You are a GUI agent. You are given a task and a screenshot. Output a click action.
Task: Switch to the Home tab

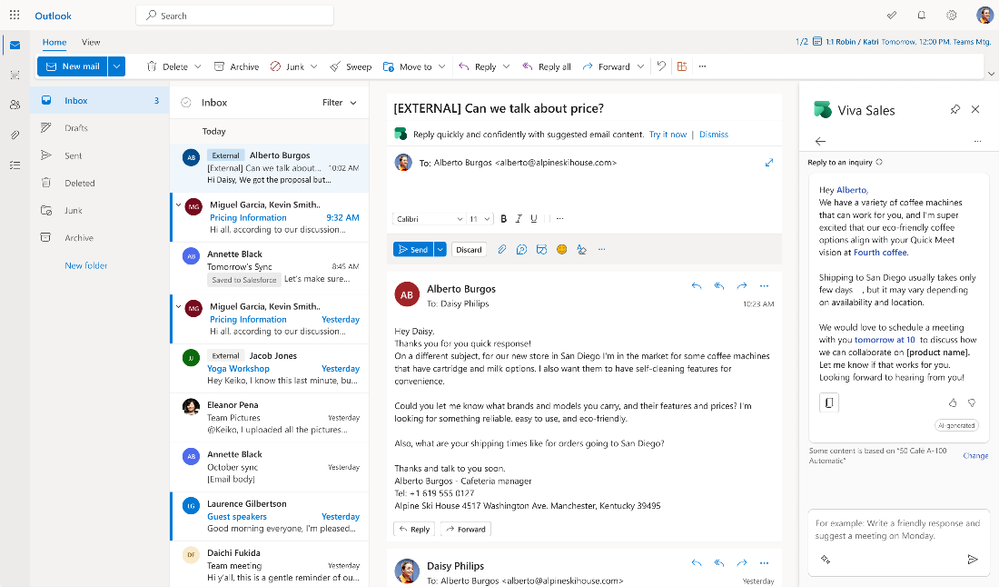[54, 42]
